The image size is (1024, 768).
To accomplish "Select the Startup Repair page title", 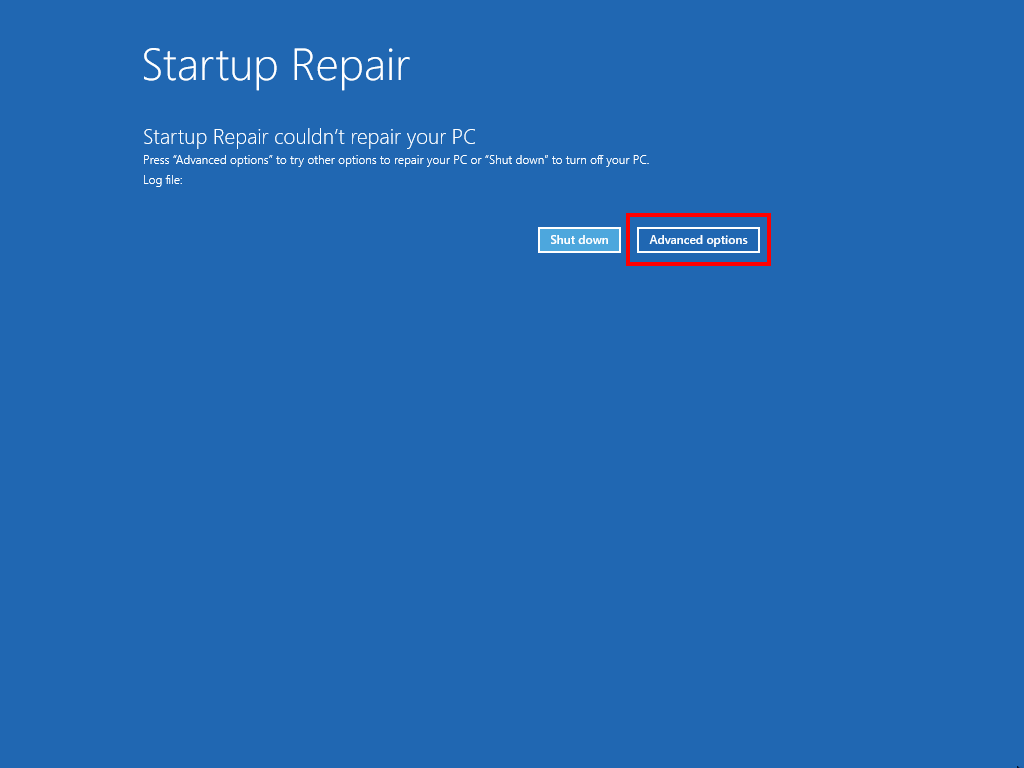I will (x=276, y=66).
